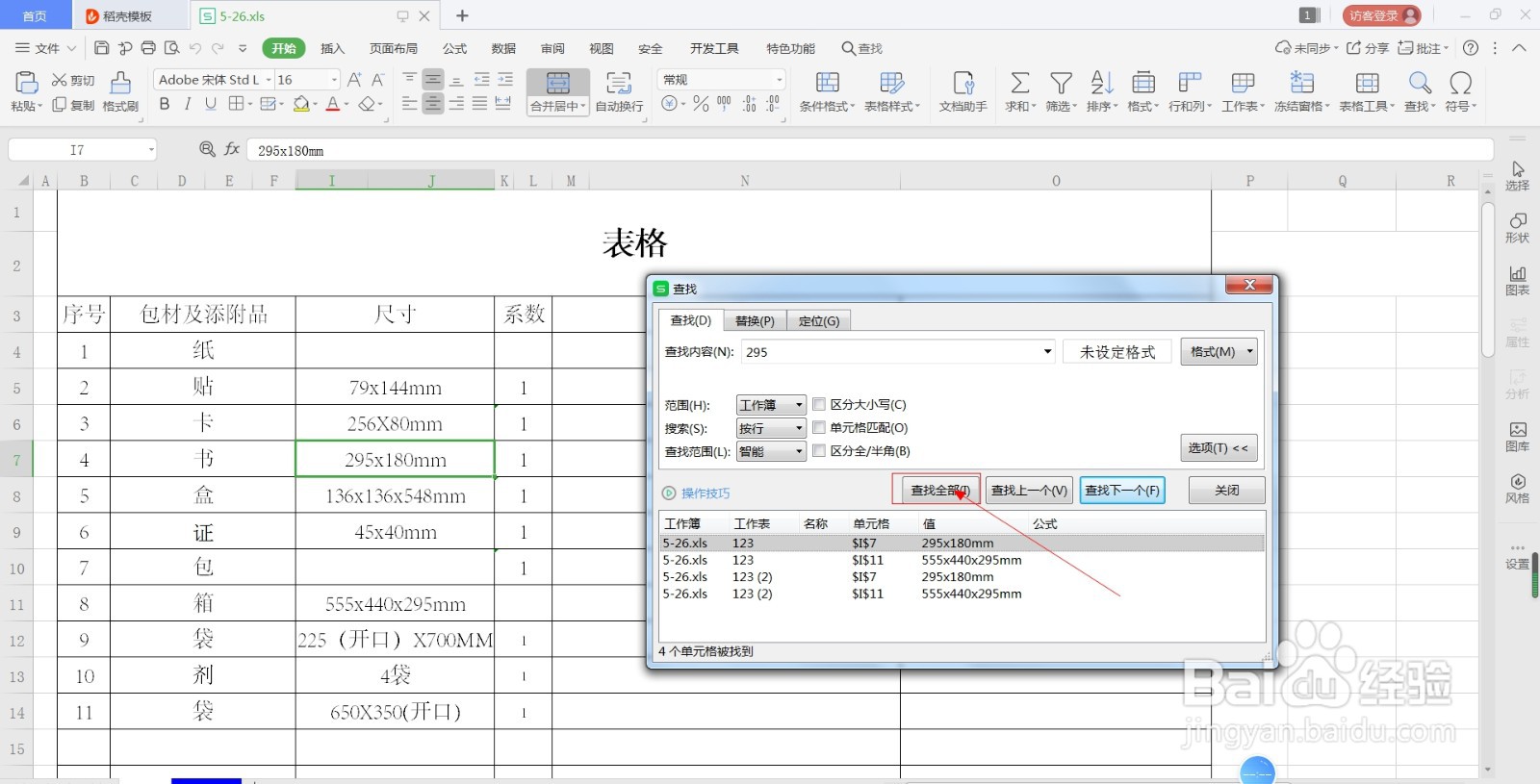Expand the Name Box dropdown
This screenshot has width=1540, height=784.
coord(151,150)
